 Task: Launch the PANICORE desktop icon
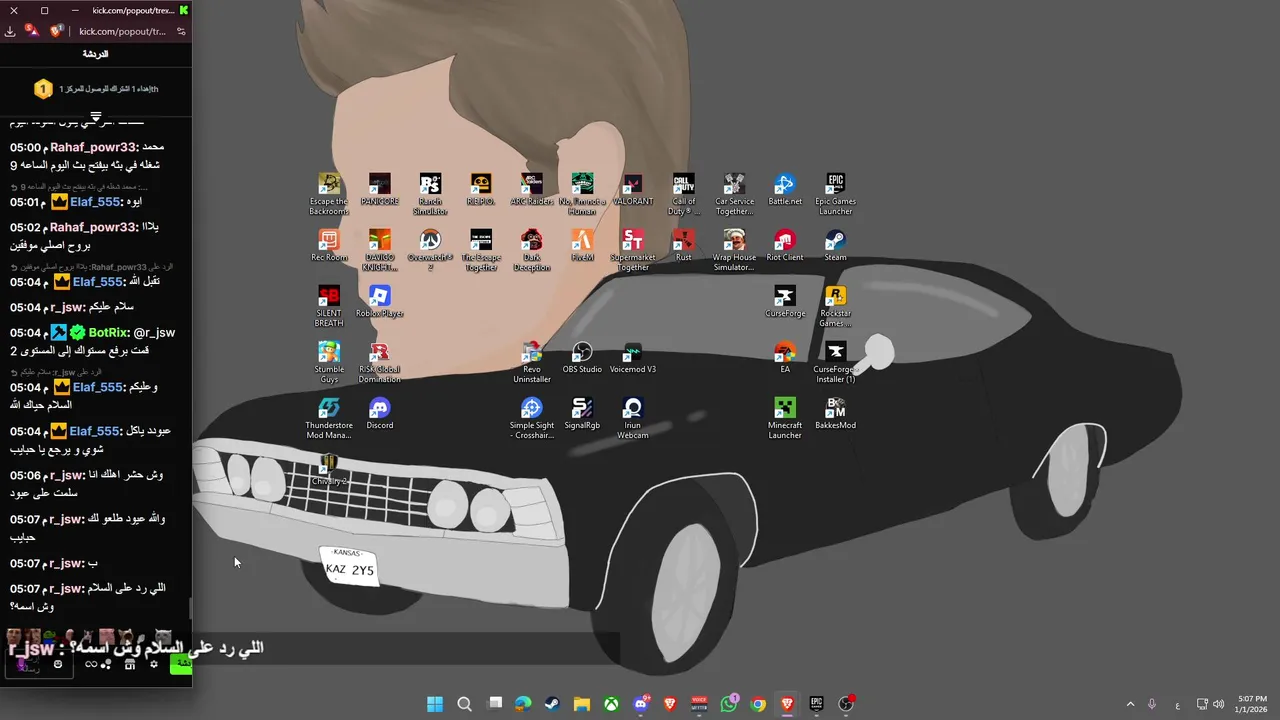pos(380,190)
